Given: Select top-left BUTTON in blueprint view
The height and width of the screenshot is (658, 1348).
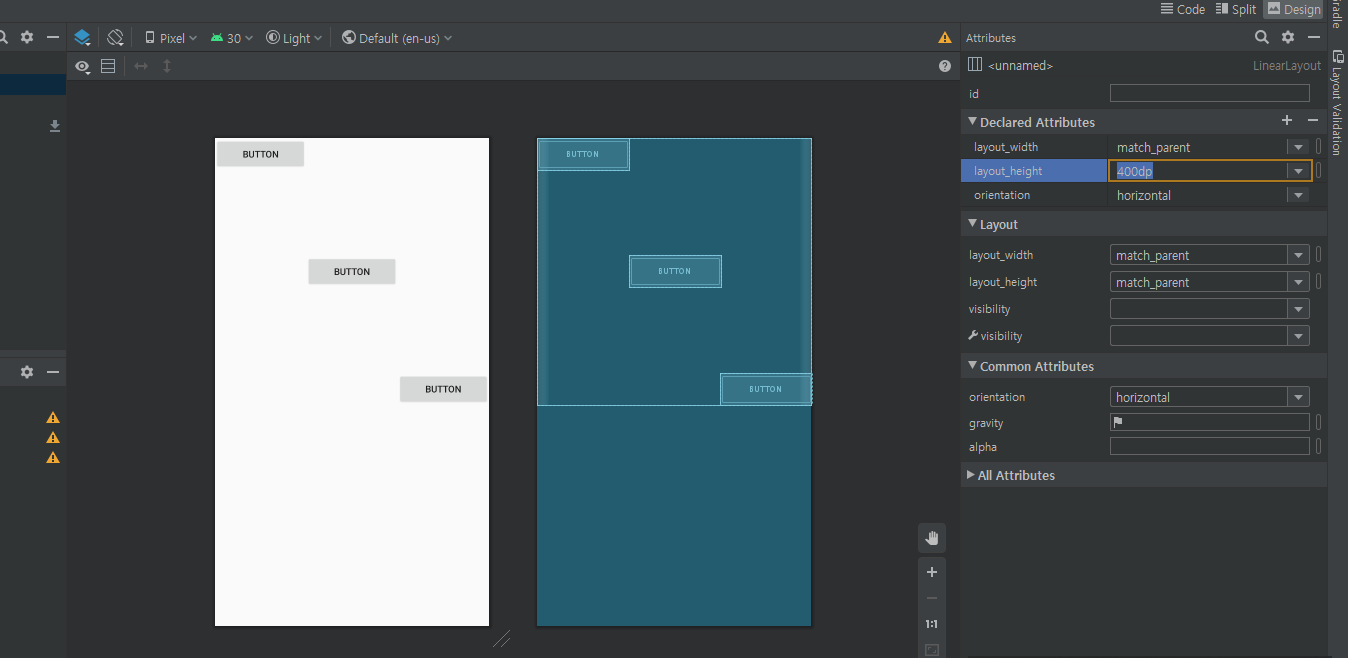Looking at the screenshot, I should pos(584,154).
